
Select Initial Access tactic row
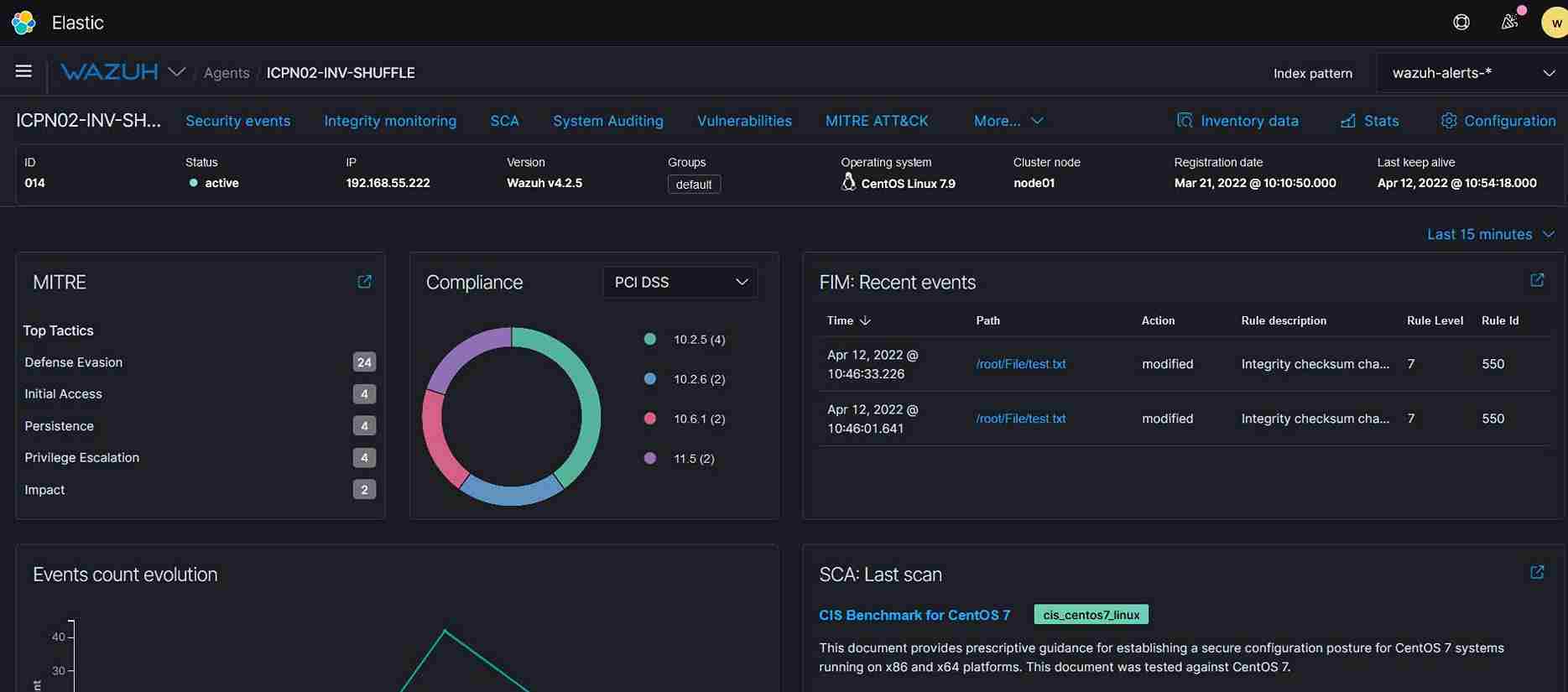tap(200, 394)
